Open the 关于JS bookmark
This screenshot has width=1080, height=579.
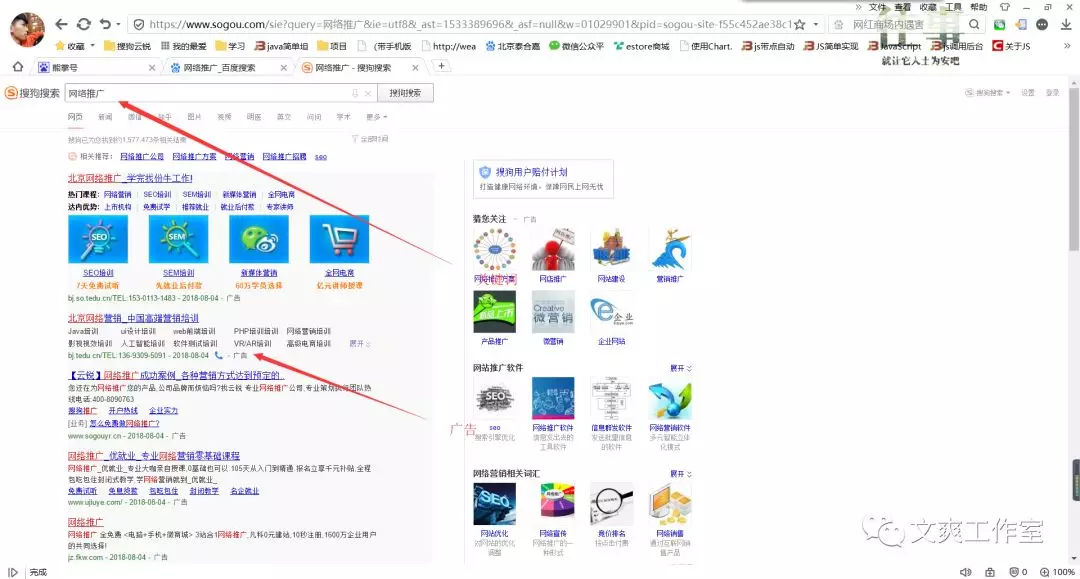[x=1011, y=46]
